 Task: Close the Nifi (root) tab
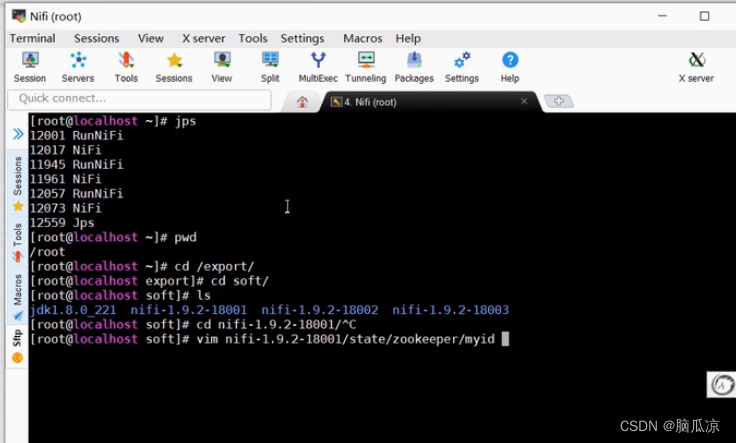(524, 101)
